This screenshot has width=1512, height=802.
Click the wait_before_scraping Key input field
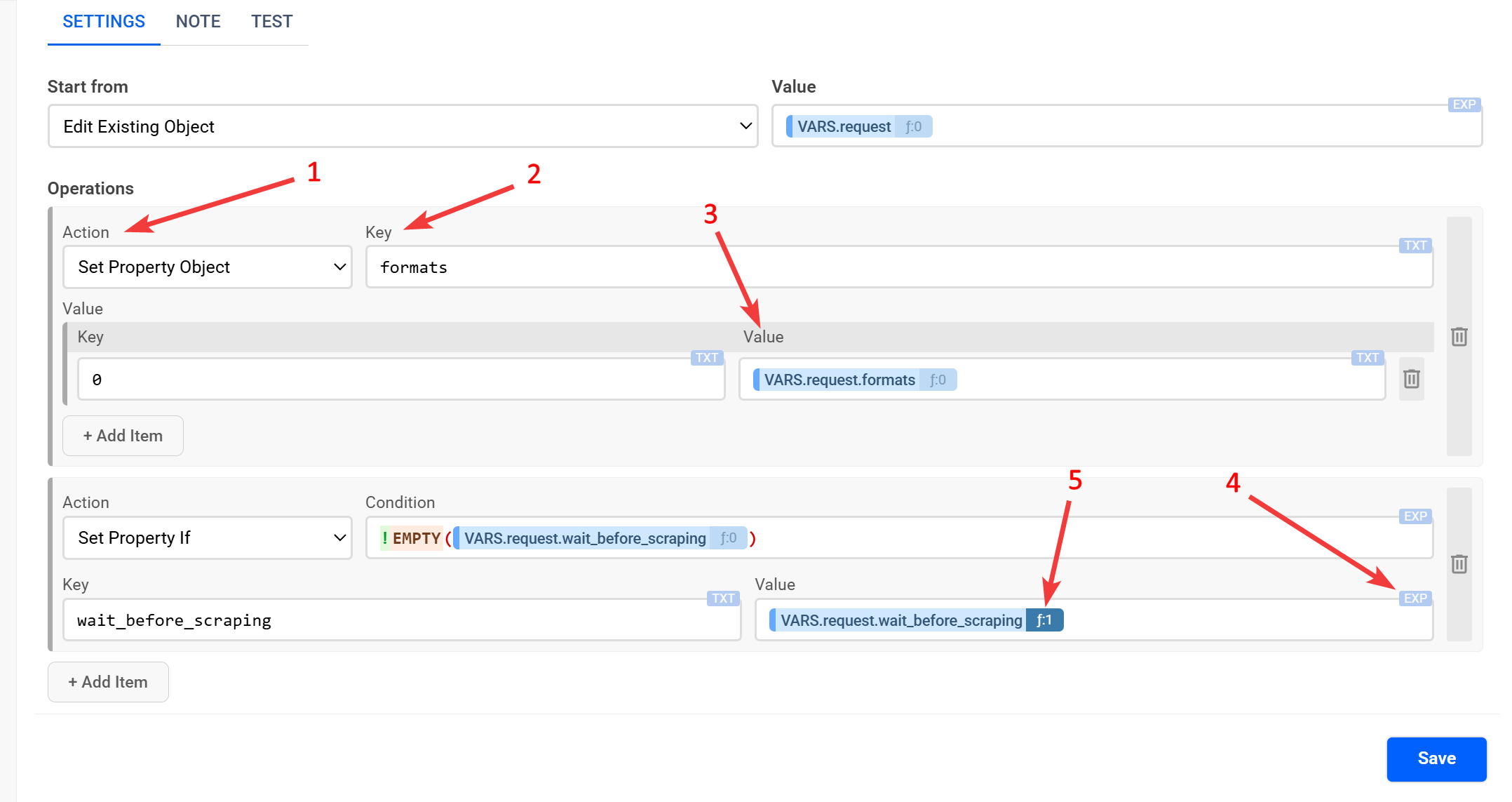[400, 620]
